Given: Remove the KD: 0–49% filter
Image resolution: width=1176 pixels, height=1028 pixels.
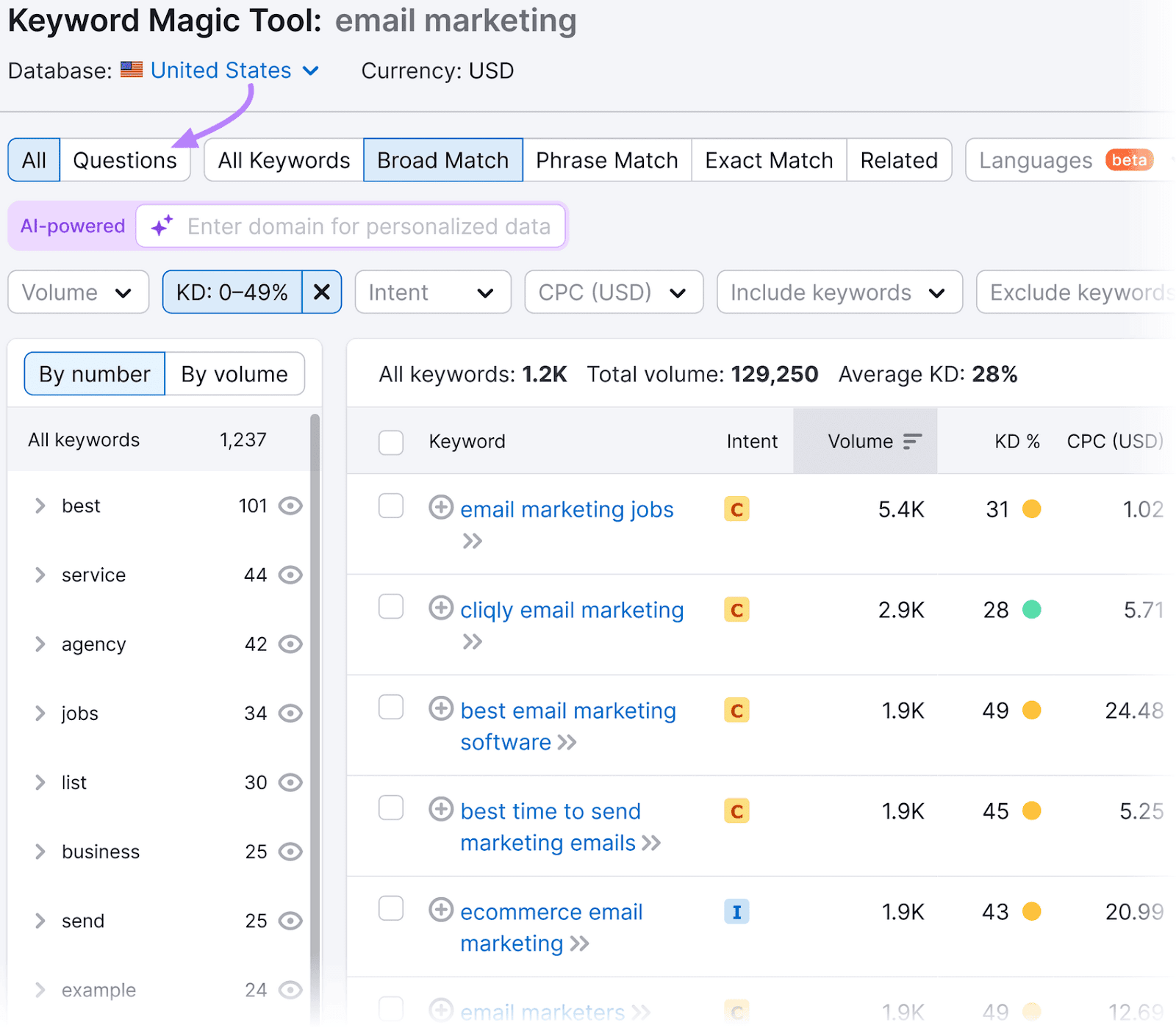Looking at the screenshot, I should click(322, 292).
